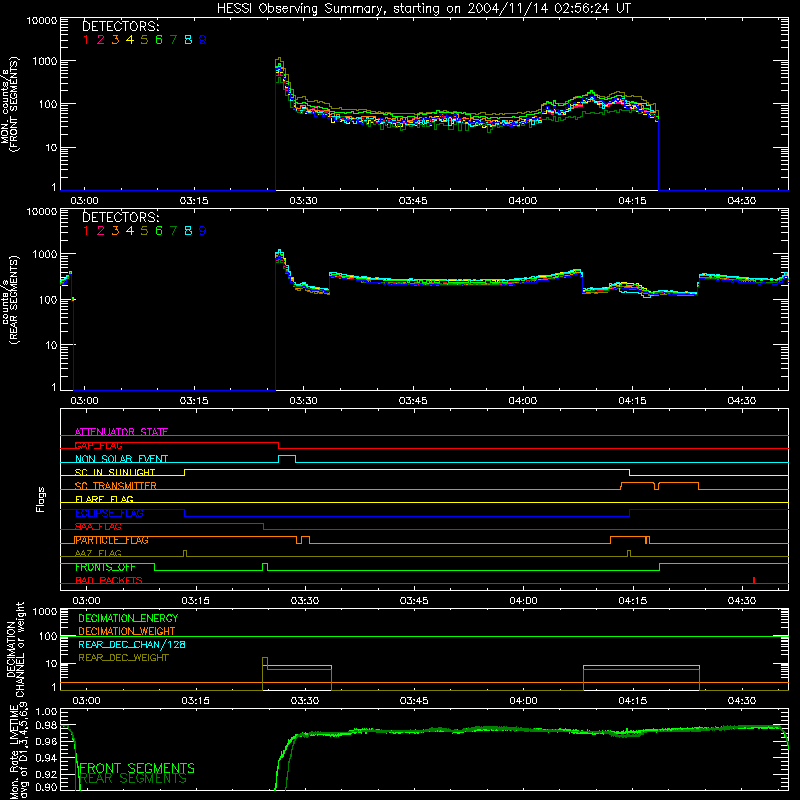Viewport: 800px width, 800px height.
Task: Click the PARTICLE_FLAG label
Action: click(x=112, y=540)
